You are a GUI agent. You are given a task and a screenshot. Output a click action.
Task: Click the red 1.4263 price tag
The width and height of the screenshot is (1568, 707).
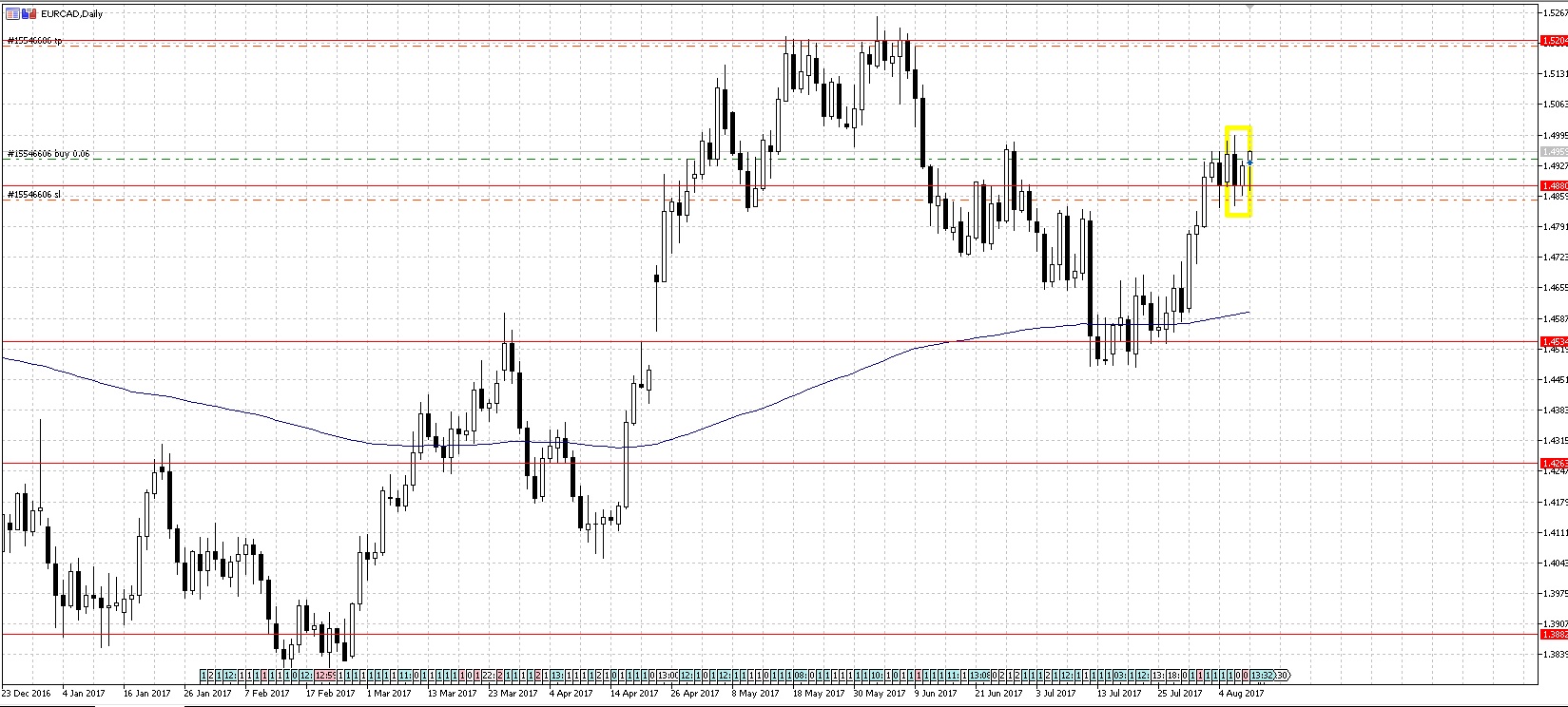point(1554,463)
